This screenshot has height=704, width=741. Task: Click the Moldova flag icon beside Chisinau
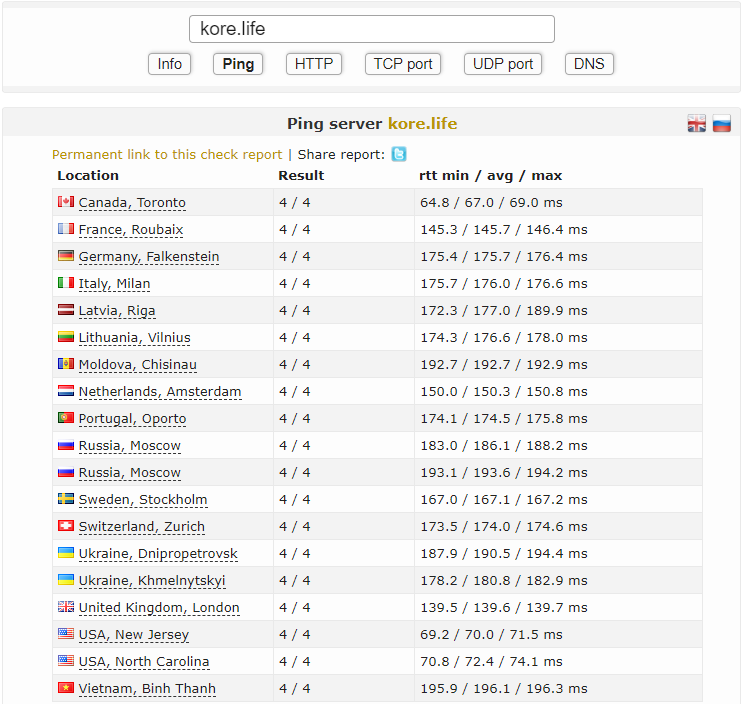coord(66,363)
